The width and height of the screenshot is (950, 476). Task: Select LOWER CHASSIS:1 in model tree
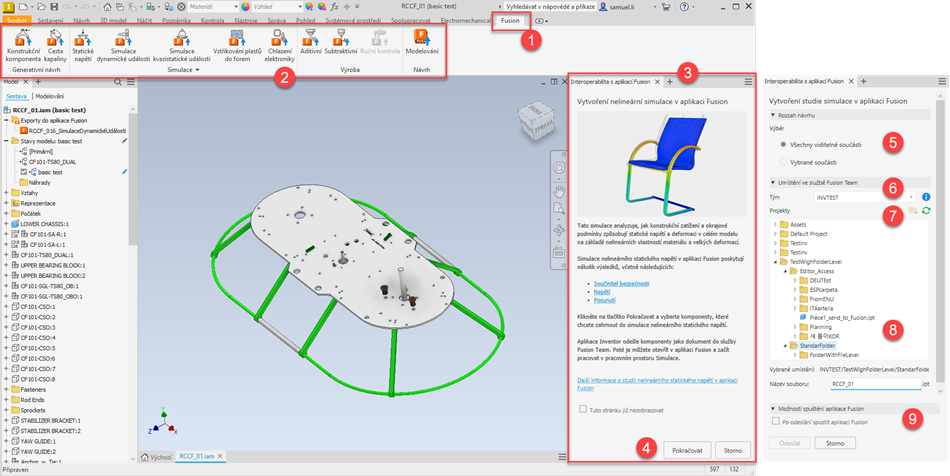(45, 224)
